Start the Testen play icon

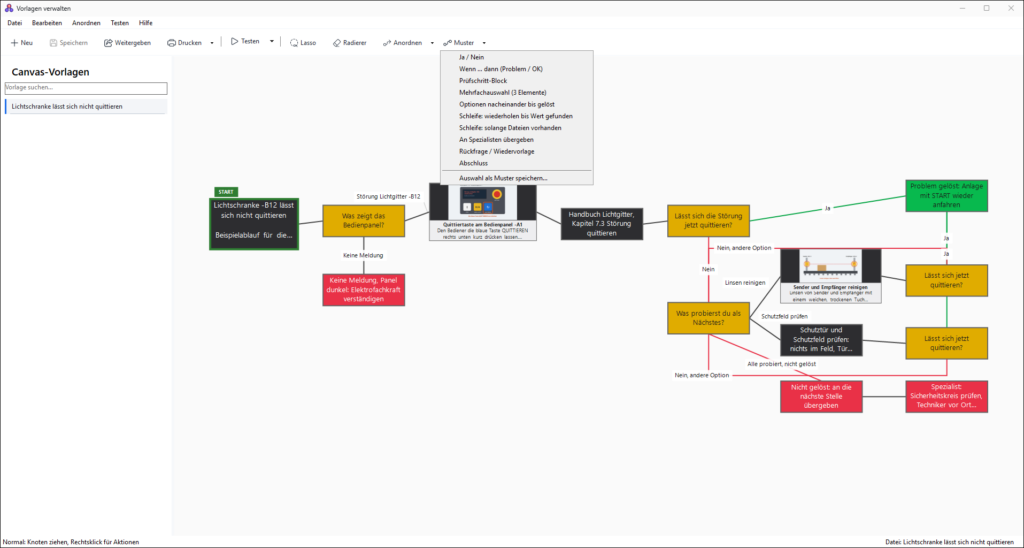pos(234,41)
